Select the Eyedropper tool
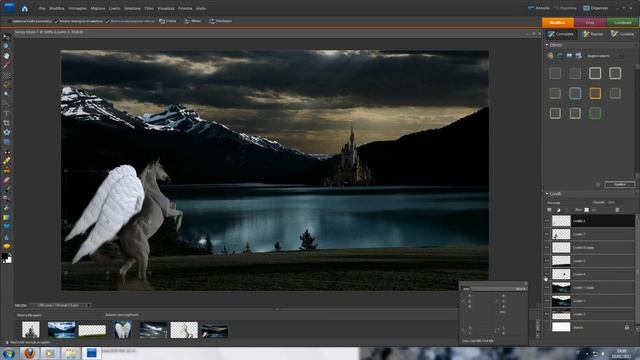 tap(7, 65)
